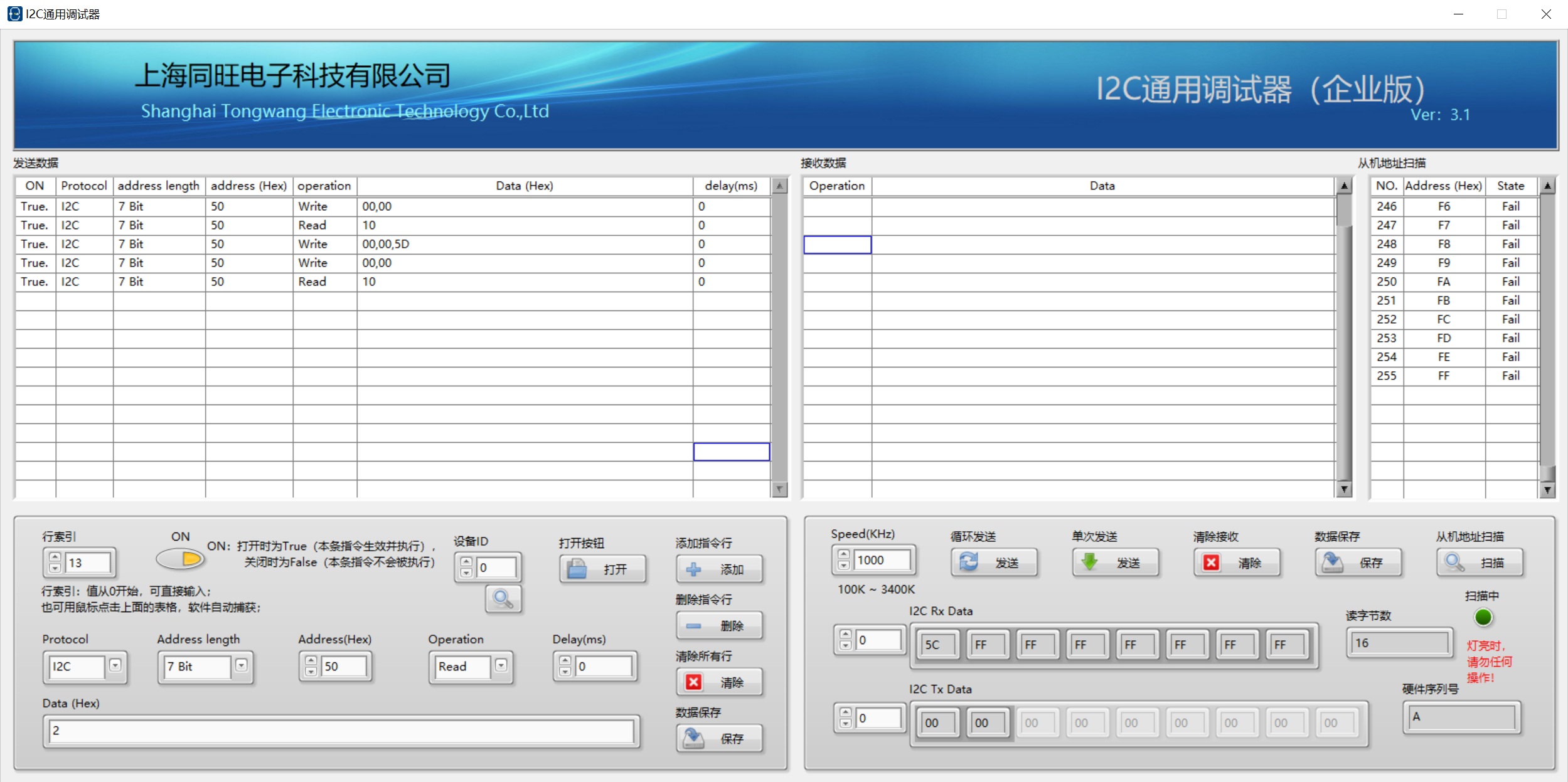This screenshot has width=1568, height=782.
Task: Click the 读字节数 field showing 16
Action: pos(1399,643)
